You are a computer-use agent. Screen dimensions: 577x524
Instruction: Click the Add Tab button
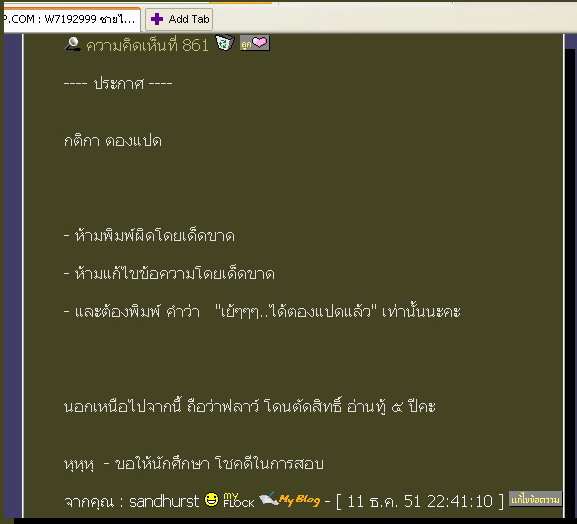pyautogui.click(x=179, y=20)
